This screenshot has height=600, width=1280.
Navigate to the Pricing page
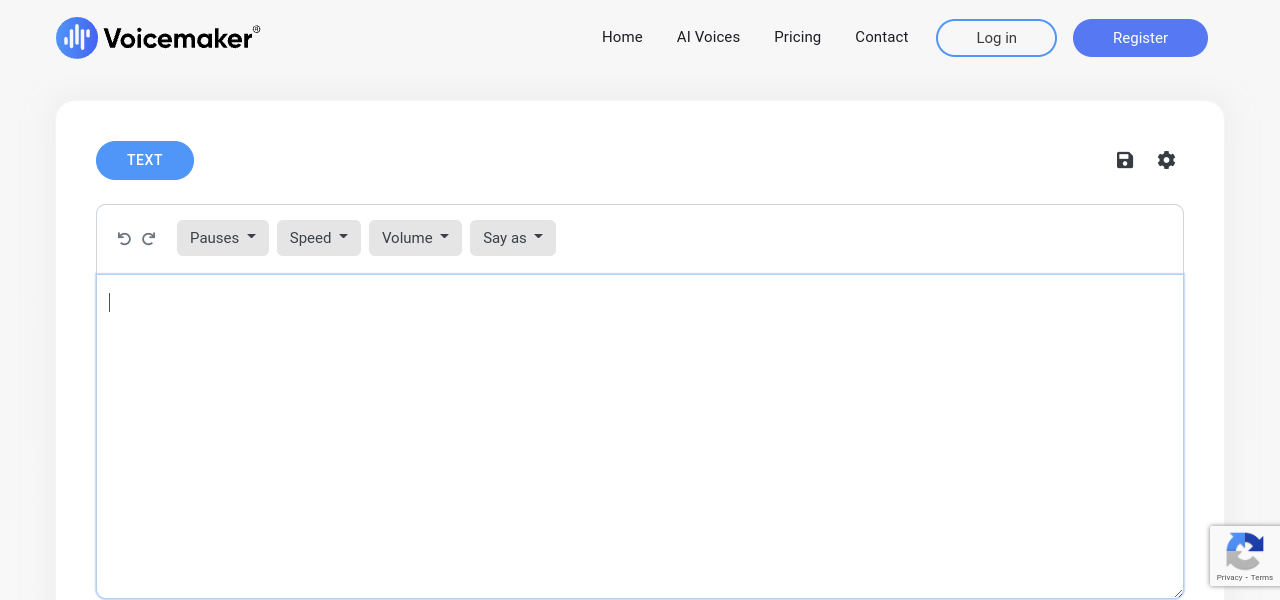[x=797, y=37]
